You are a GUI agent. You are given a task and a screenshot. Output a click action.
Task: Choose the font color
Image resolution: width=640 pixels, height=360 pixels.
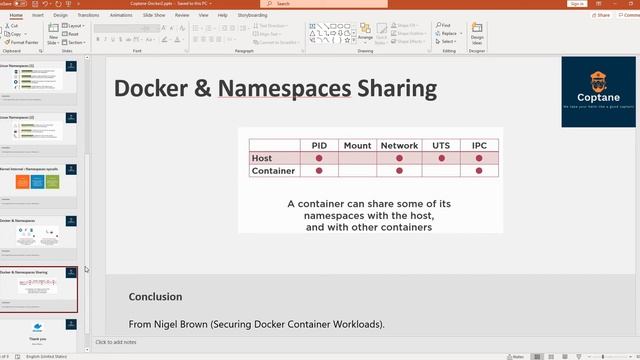click(177, 40)
